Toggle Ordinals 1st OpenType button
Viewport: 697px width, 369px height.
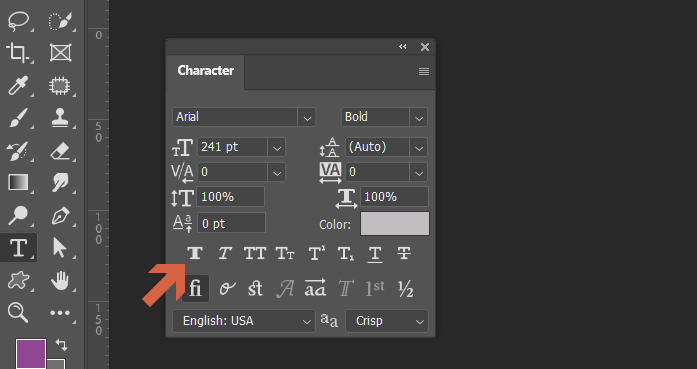375,289
